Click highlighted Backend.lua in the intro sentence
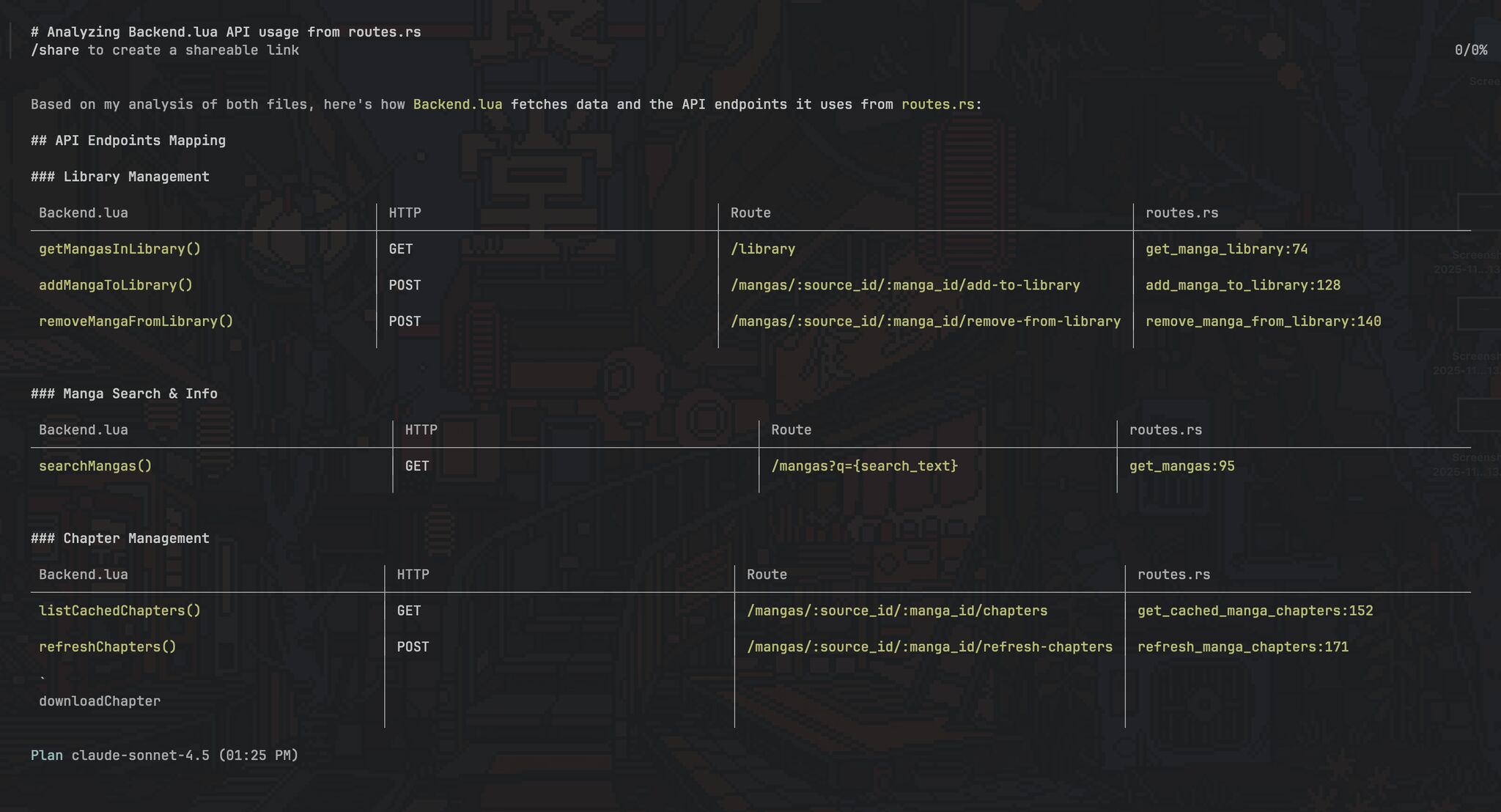 pos(458,104)
